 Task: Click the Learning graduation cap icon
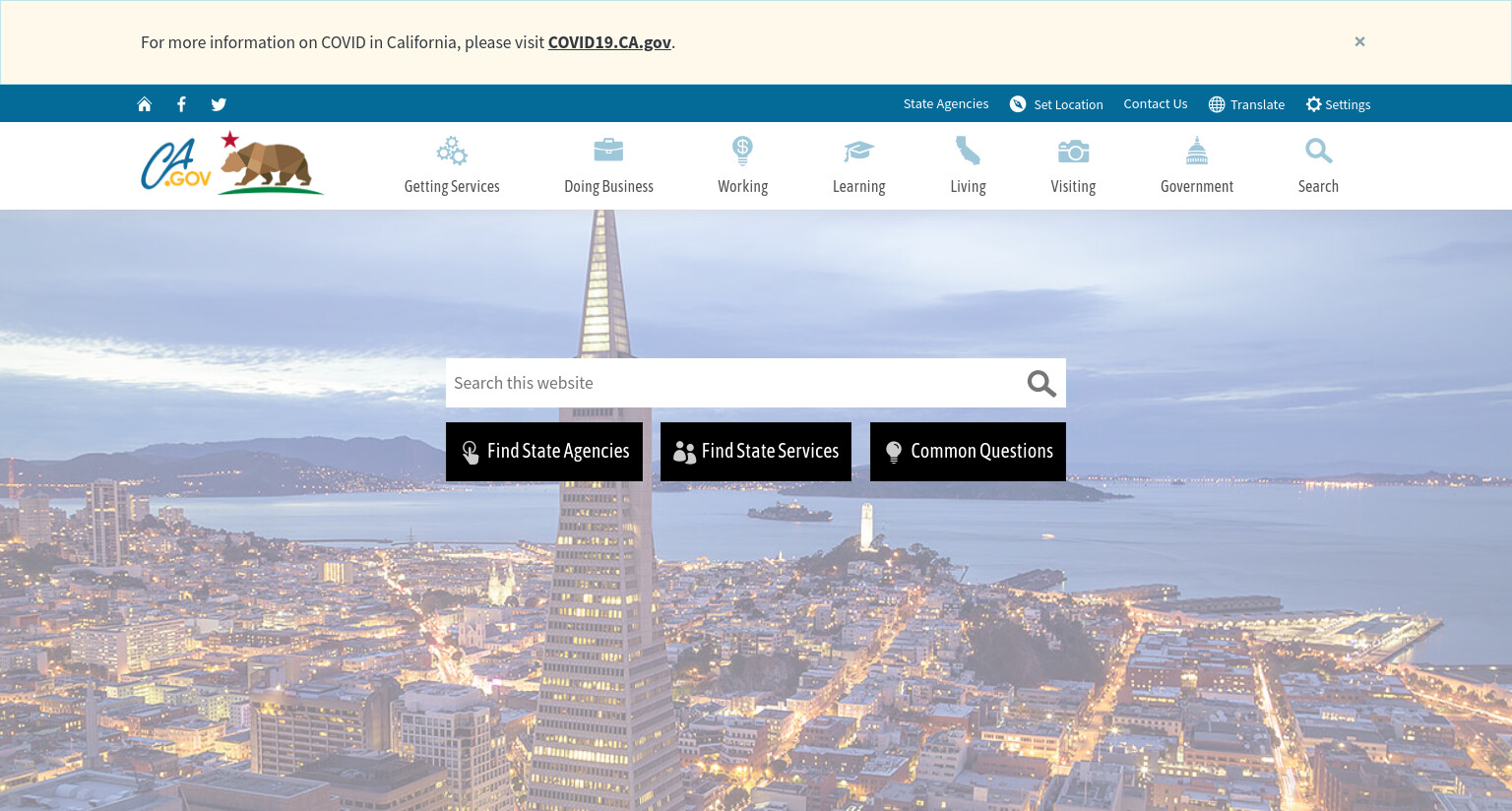(858, 151)
